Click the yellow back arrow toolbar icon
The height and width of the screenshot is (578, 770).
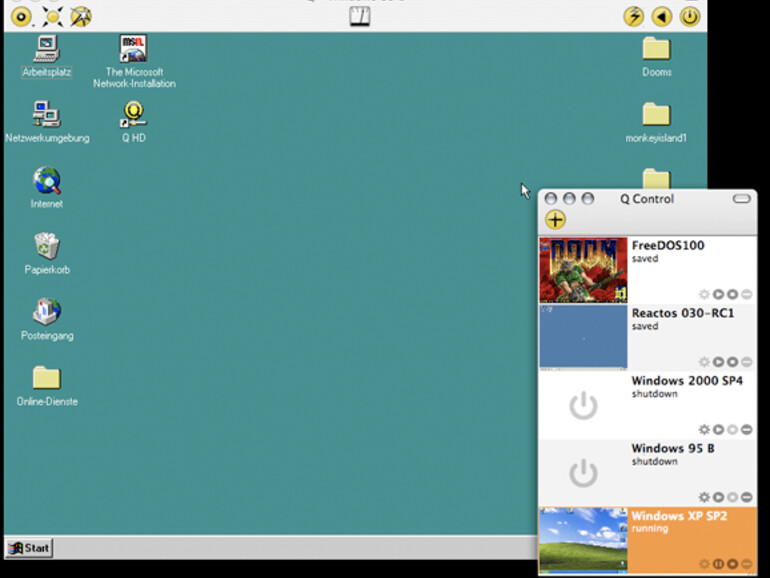(661, 16)
